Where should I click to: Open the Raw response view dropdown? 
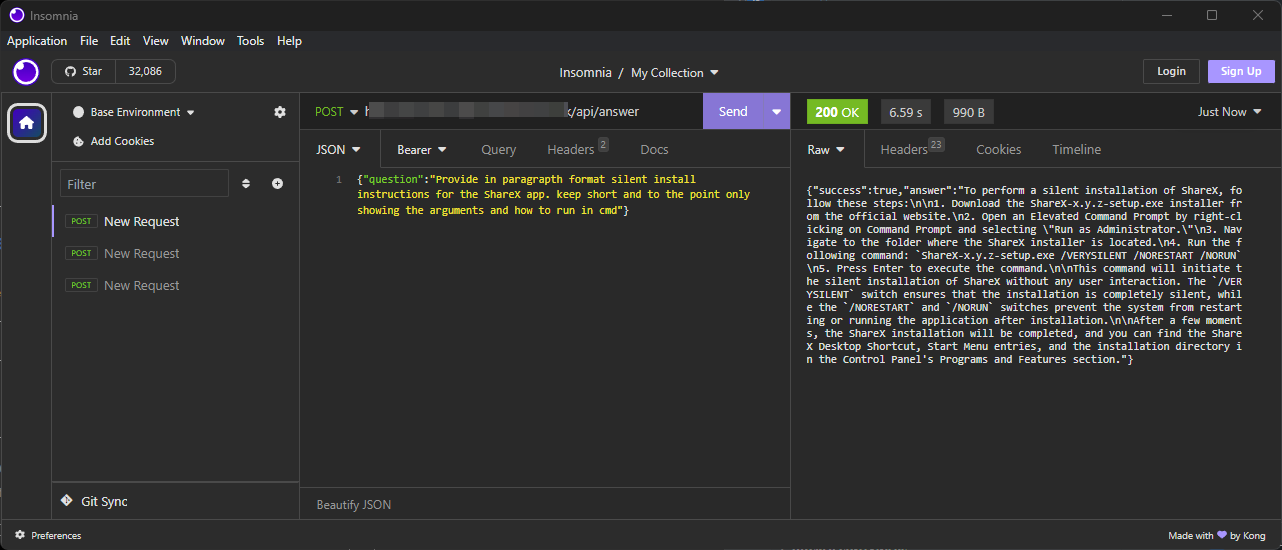click(x=826, y=149)
